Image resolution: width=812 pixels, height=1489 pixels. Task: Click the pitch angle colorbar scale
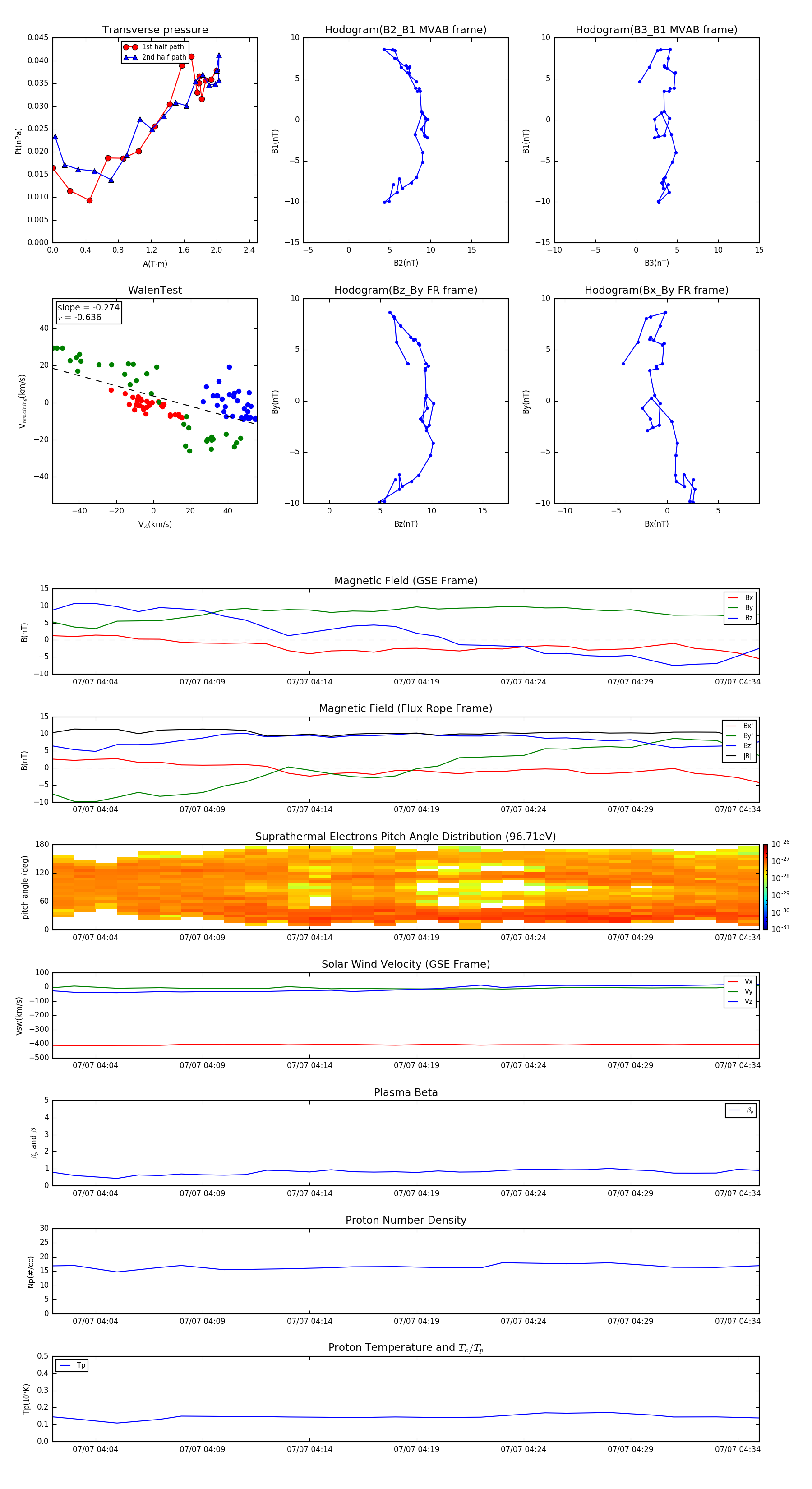click(x=765, y=887)
